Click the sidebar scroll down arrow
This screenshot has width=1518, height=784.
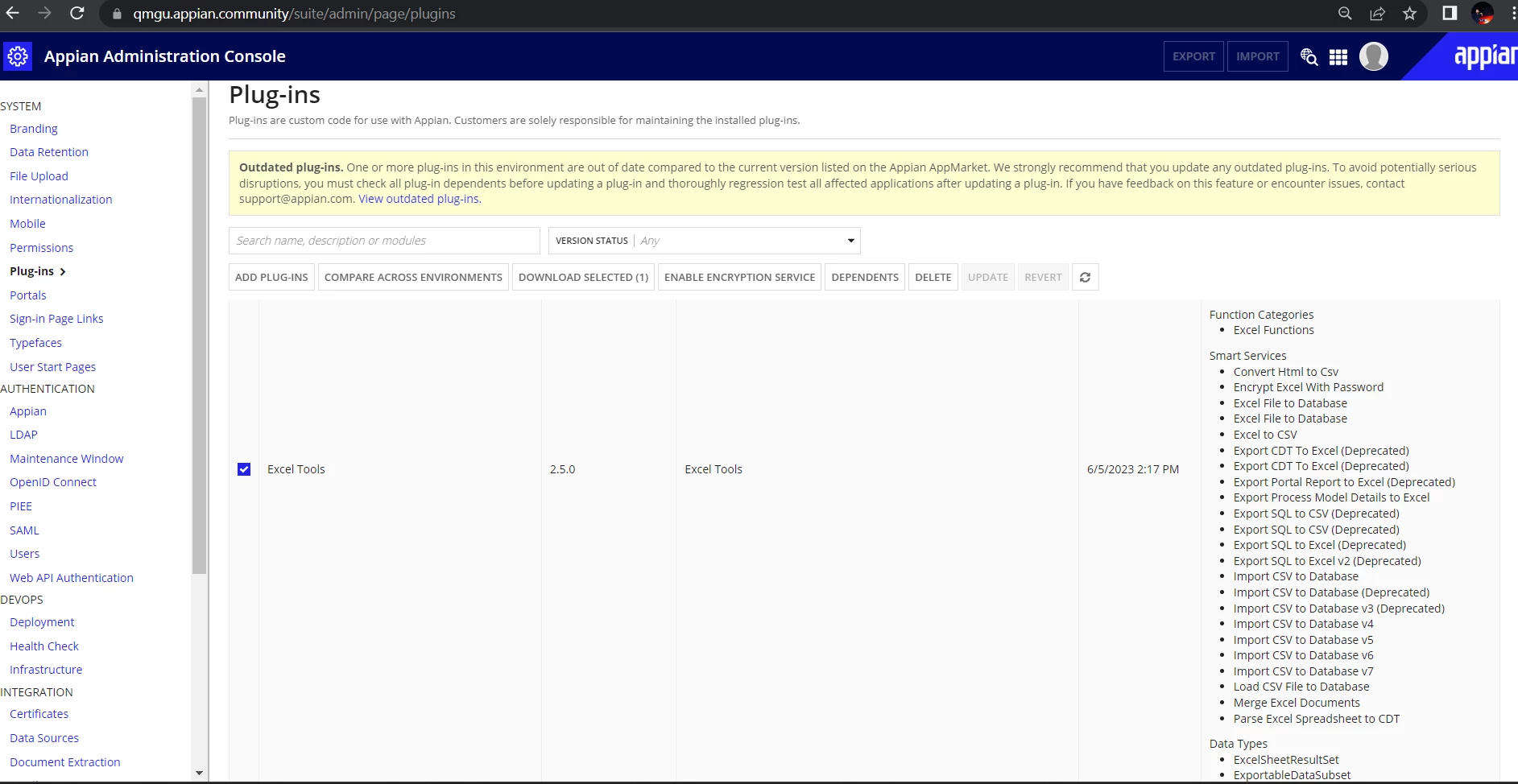click(x=200, y=774)
